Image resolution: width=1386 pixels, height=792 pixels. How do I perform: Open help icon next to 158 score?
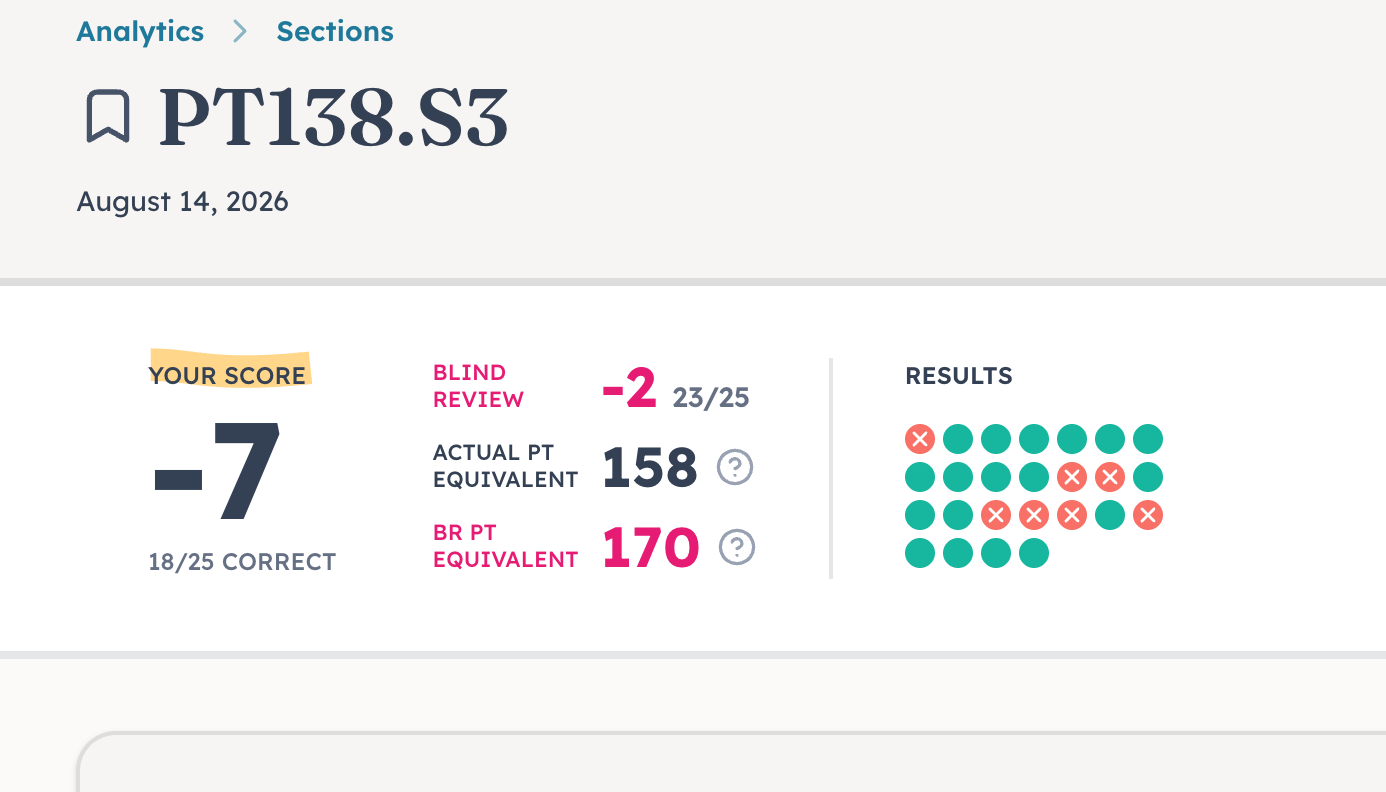[735, 467]
